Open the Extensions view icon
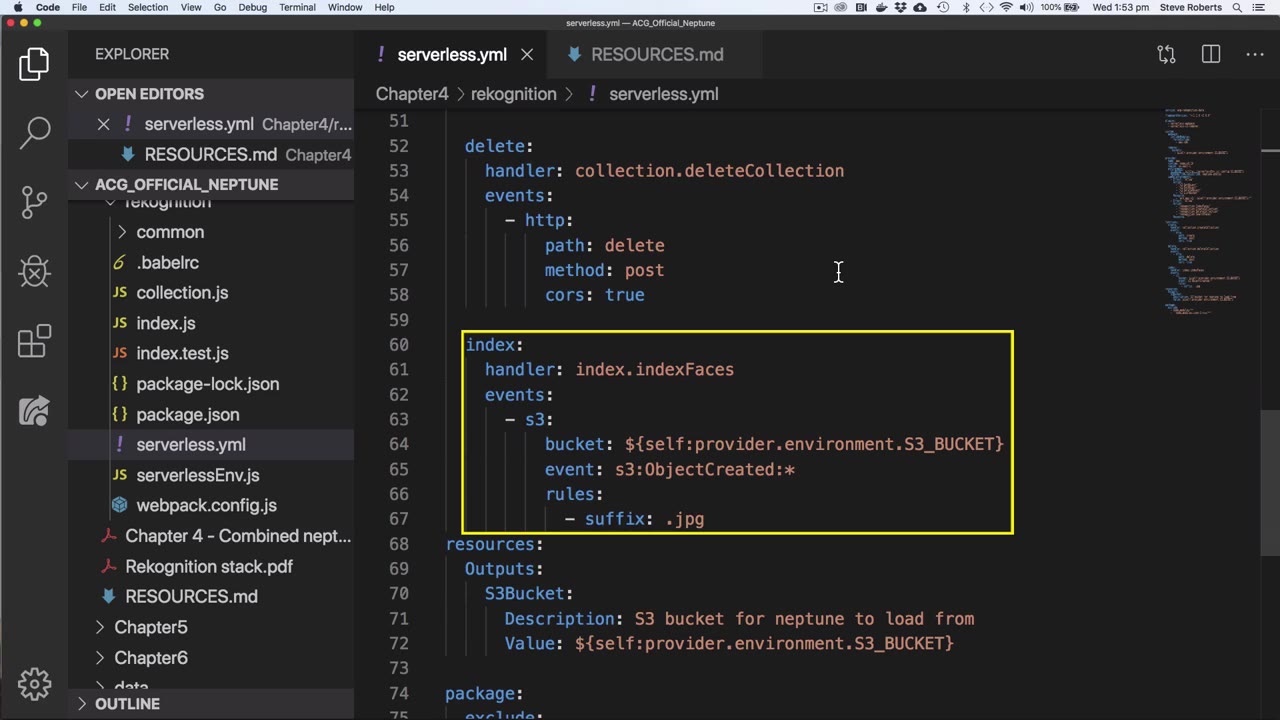This screenshot has width=1280, height=720. [35, 341]
